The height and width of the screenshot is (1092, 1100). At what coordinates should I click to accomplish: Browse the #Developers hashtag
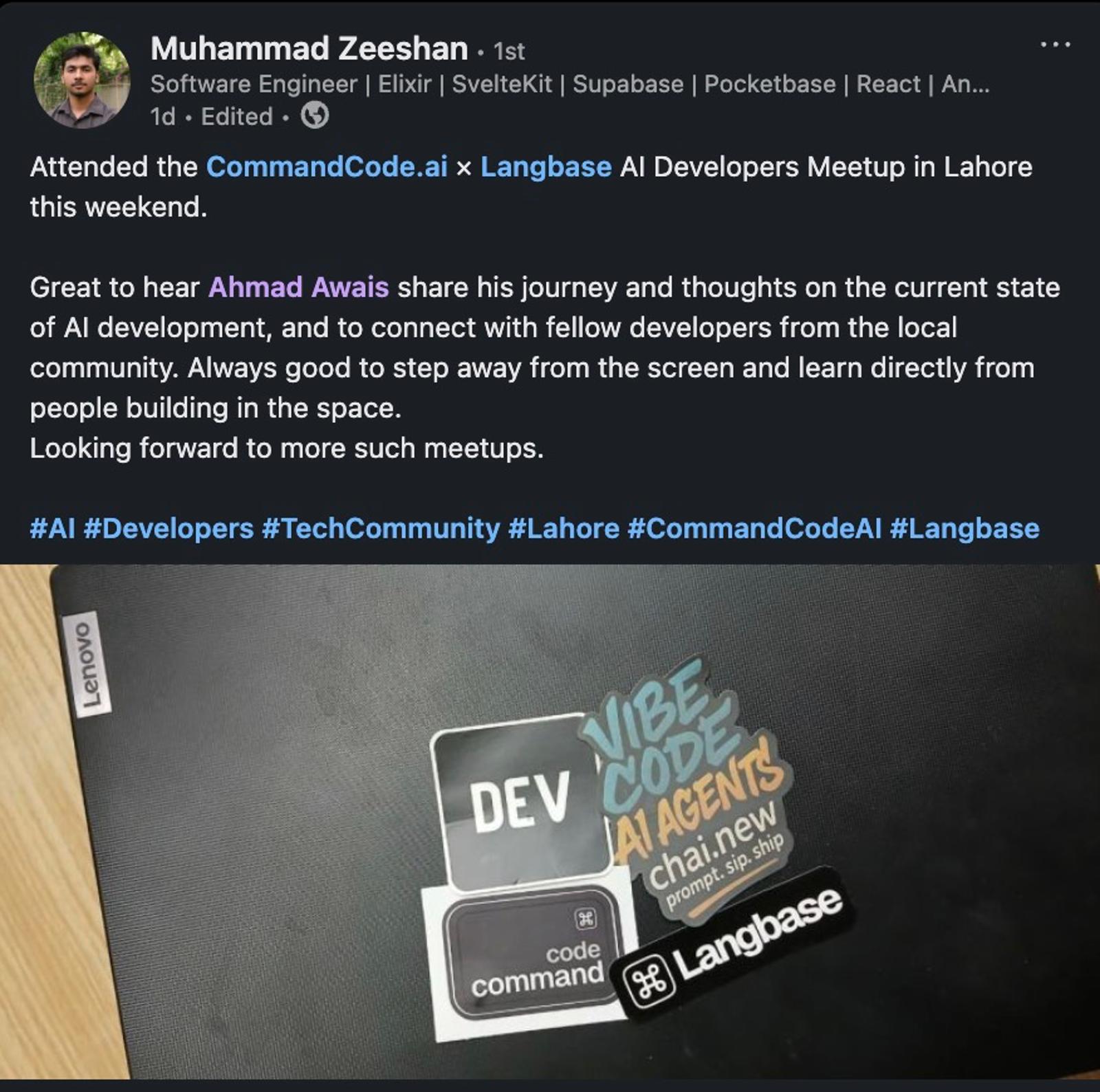[168, 529]
